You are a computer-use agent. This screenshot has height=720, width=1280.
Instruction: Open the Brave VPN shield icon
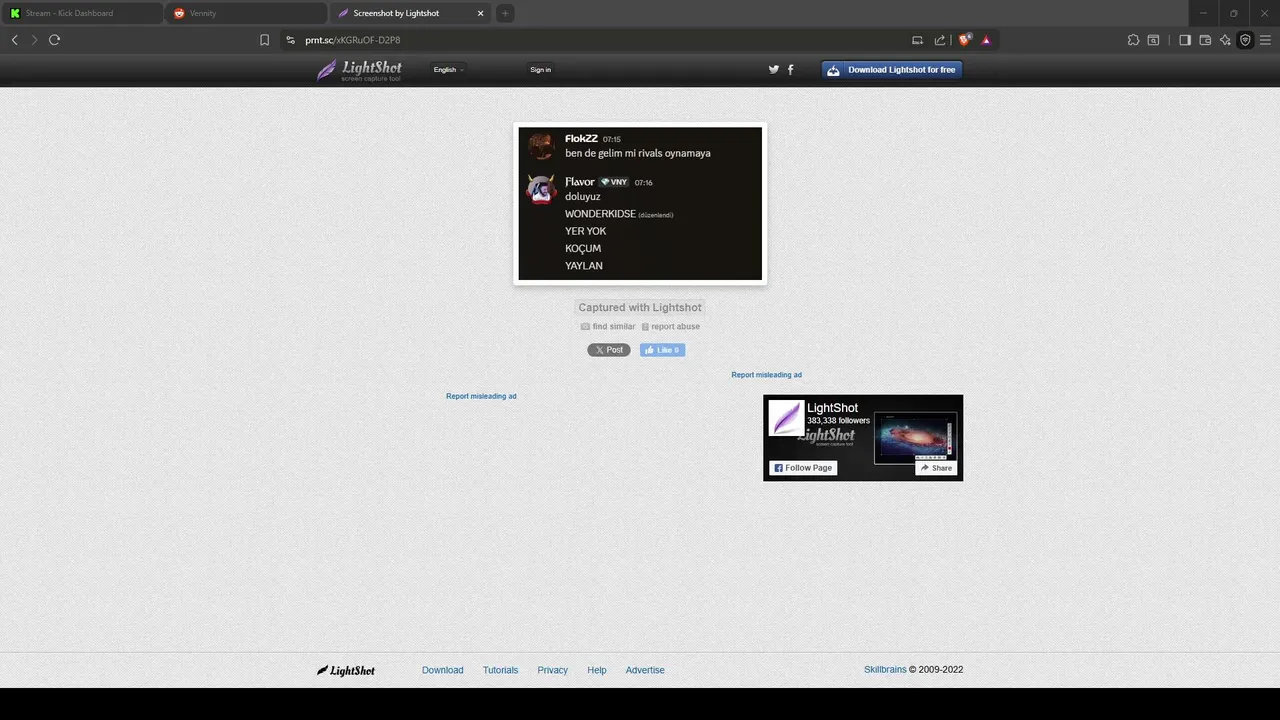1245,40
